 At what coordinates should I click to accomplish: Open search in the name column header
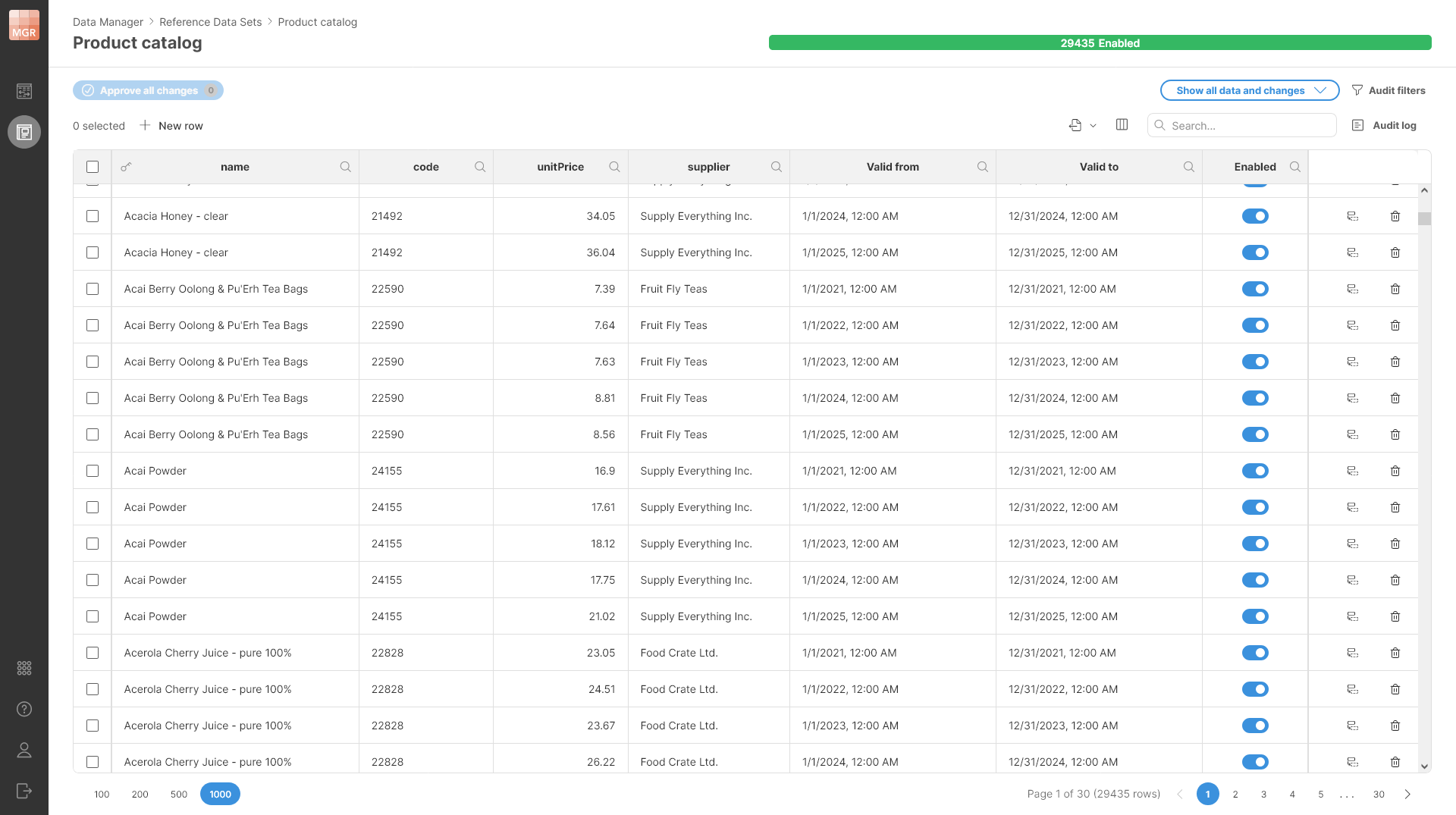345,167
